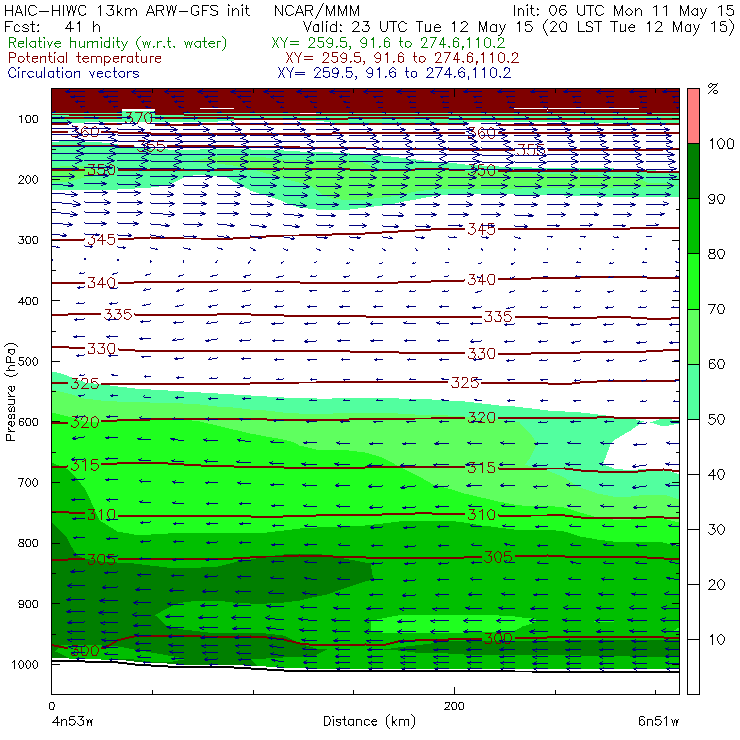This screenshot has height=740, width=740.
Task: Click the 'Distance (km)' axis title
Action: coord(369,721)
